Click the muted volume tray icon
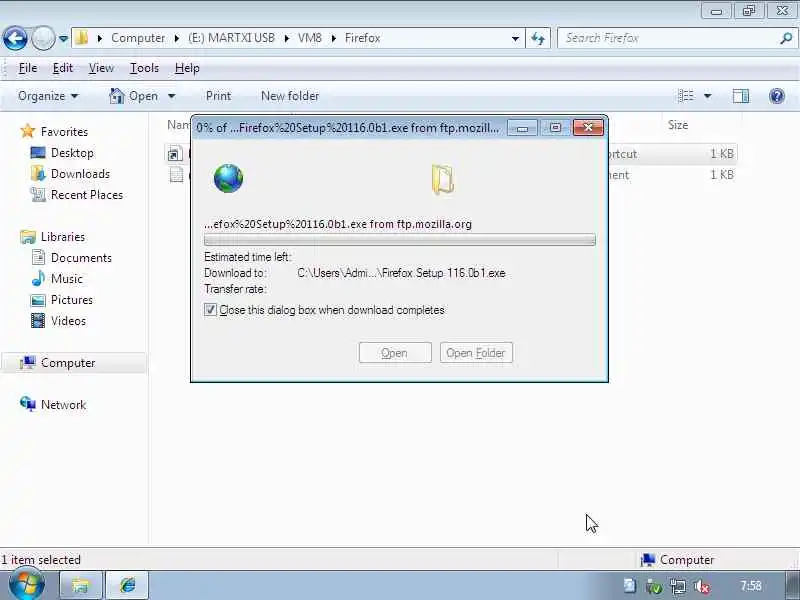 click(x=703, y=586)
